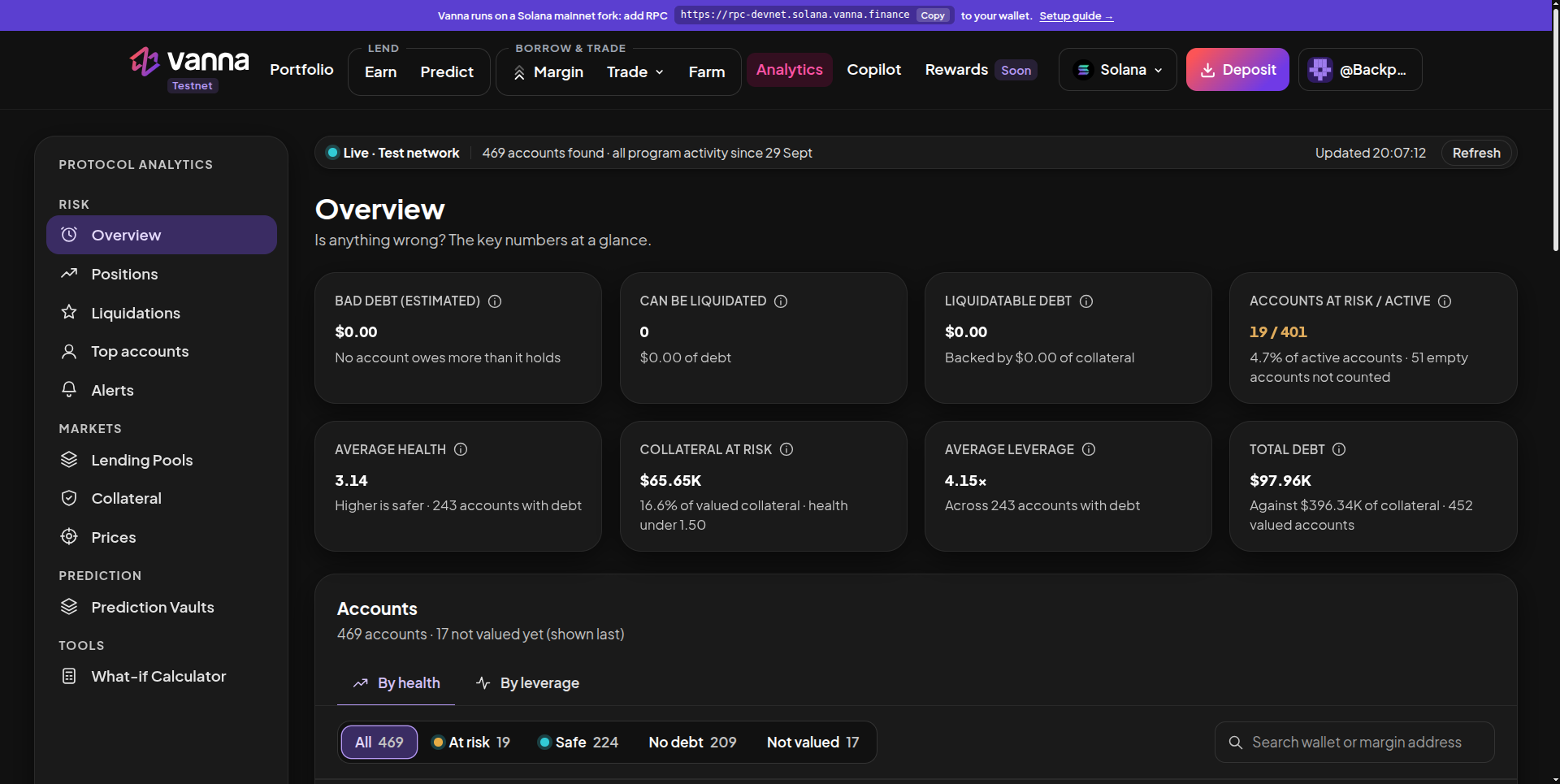Filter accounts by At risk 19
Viewport: 1560px width, 784px height.
(x=471, y=743)
